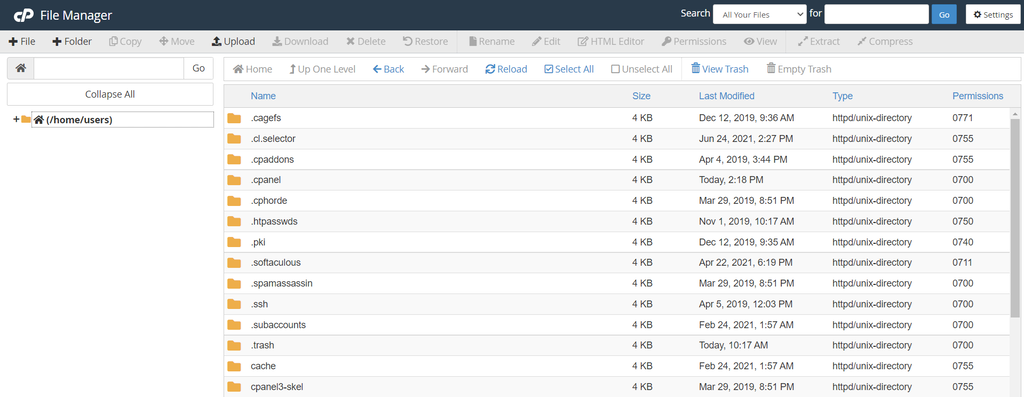Click the Back navigation arrow

click(x=389, y=69)
